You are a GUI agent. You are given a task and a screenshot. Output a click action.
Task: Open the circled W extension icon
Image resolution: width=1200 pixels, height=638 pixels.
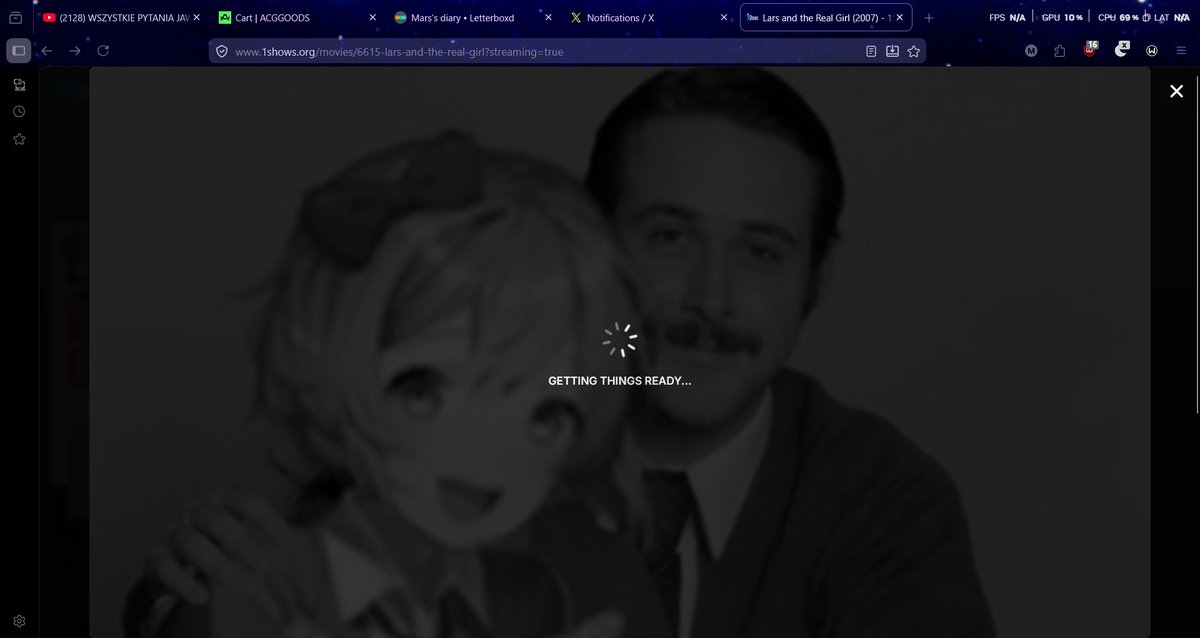[x=1152, y=51]
